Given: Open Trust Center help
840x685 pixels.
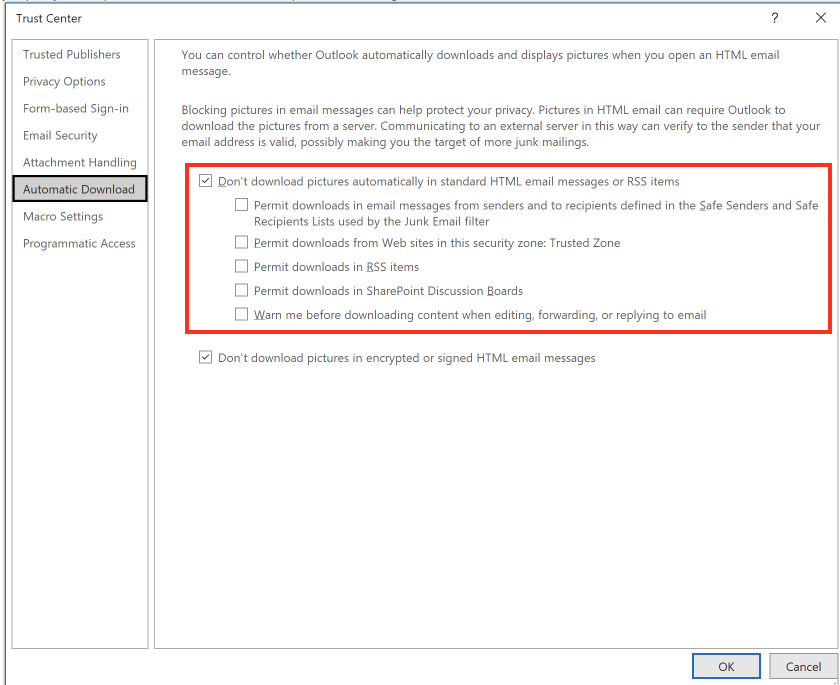Looking at the screenshot, I should coord(774,18).
